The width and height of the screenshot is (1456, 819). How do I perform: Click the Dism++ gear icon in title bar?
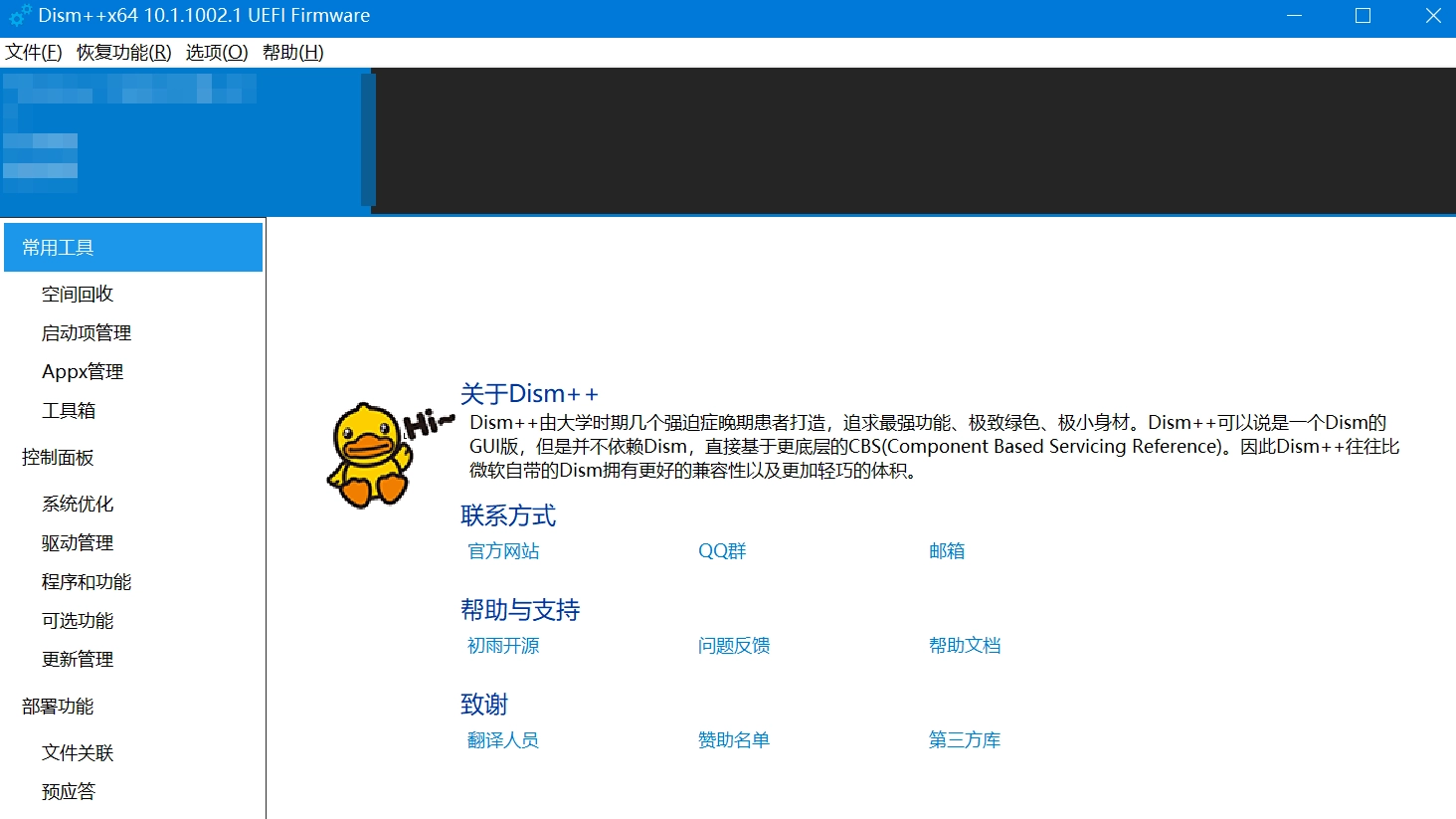click(x=19, y=16)
